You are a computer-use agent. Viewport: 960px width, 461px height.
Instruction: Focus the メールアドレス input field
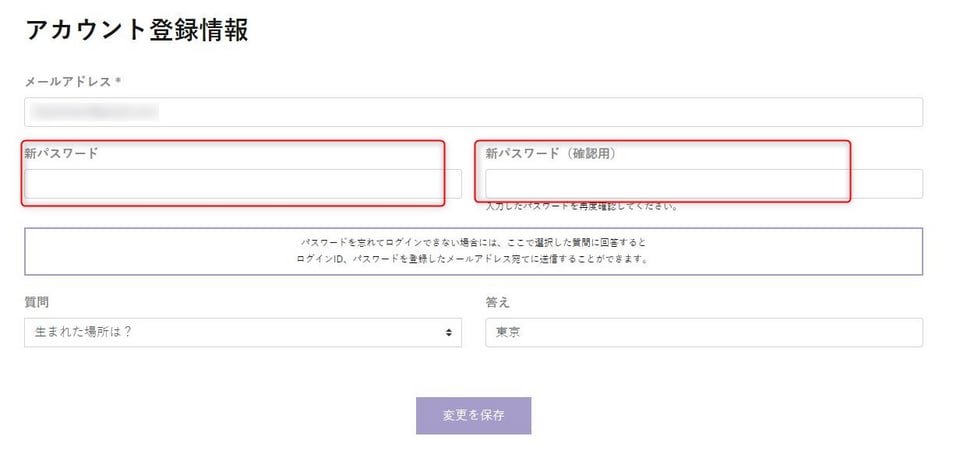tap(473, 112)
